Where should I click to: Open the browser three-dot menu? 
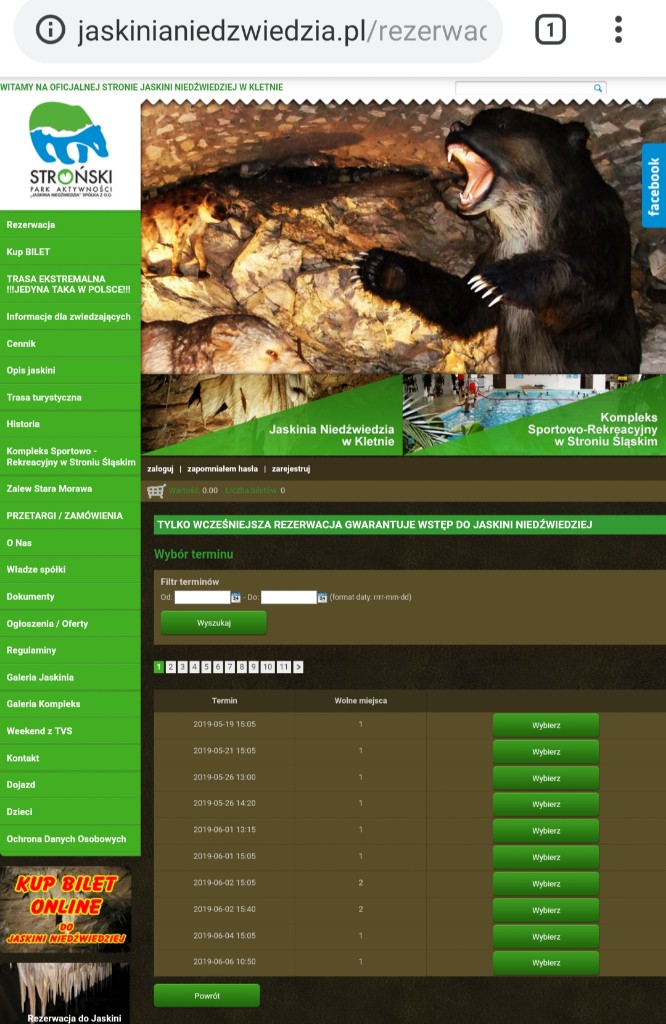click(x=618, y=30)
